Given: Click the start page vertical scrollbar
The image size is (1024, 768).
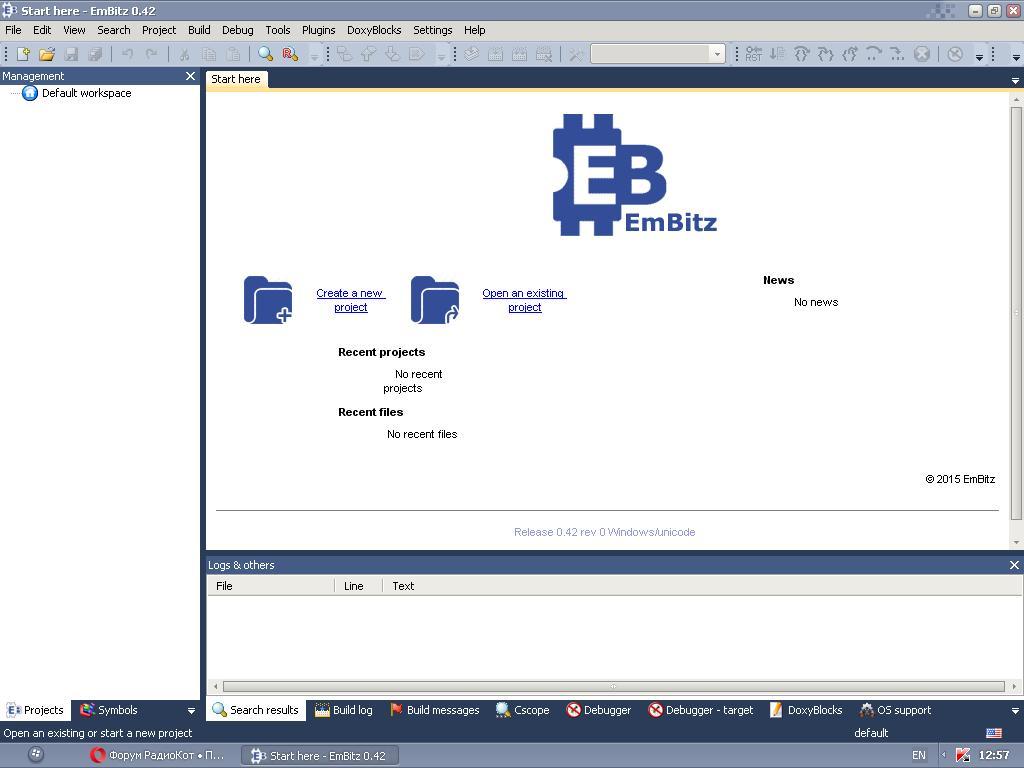Looking at the screenshot, I should [1016, 313].
